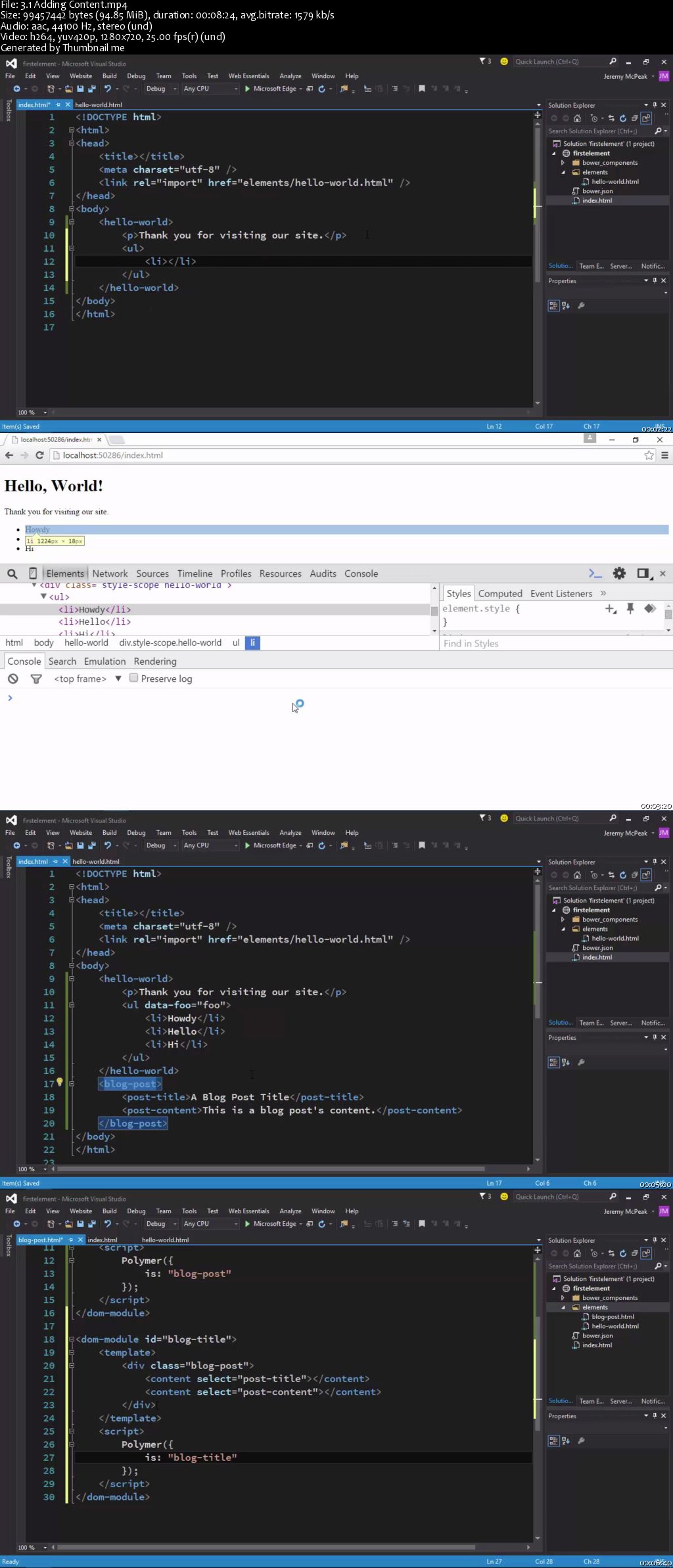
Task: Open the Event Listeners pane tab
Action: (x=561, y=593)
